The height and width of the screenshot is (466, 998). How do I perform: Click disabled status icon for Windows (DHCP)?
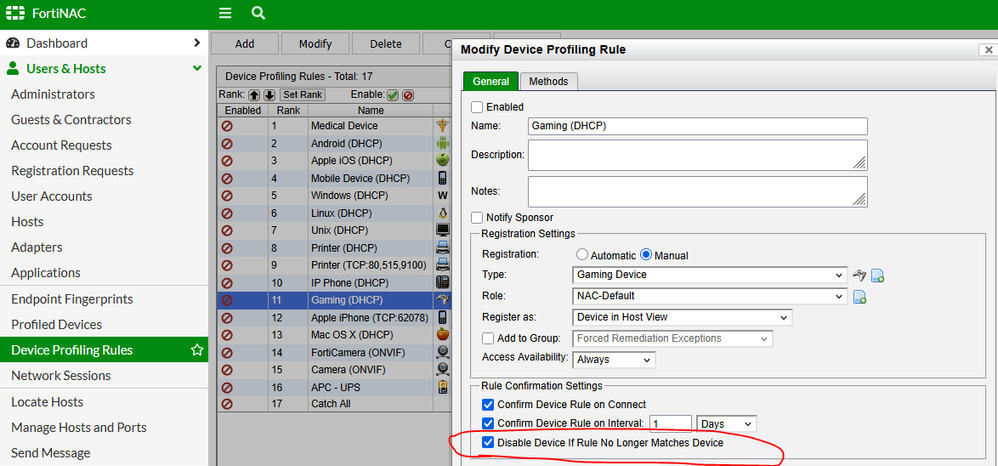[227, 195]
